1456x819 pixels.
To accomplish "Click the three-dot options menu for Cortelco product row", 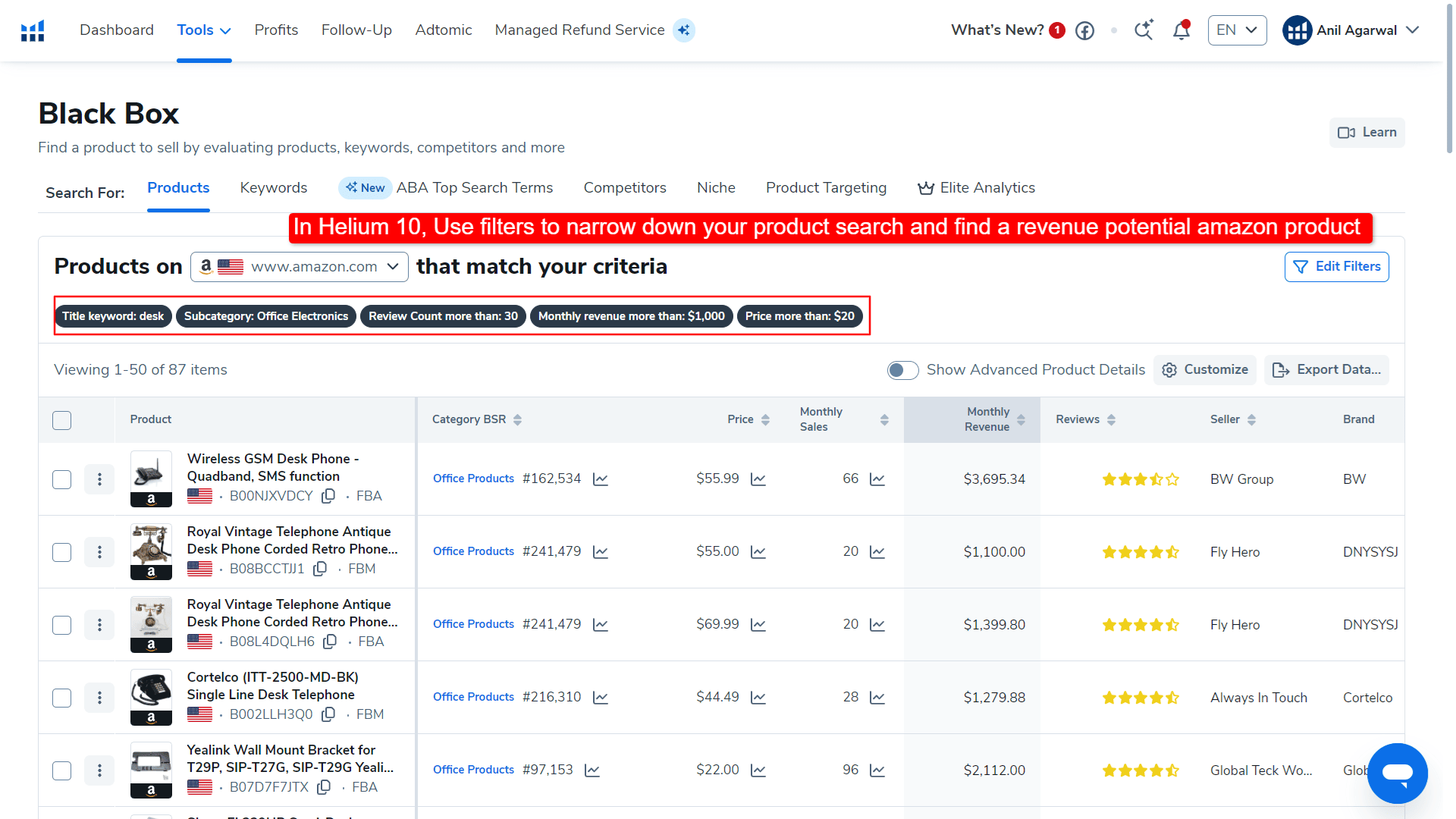I will [x=100, y=697].
